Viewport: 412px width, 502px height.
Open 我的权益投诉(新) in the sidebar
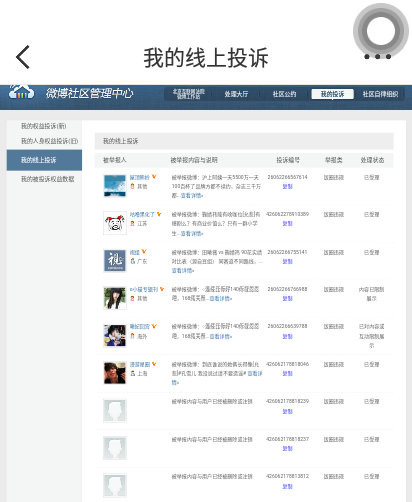point(44,126)
